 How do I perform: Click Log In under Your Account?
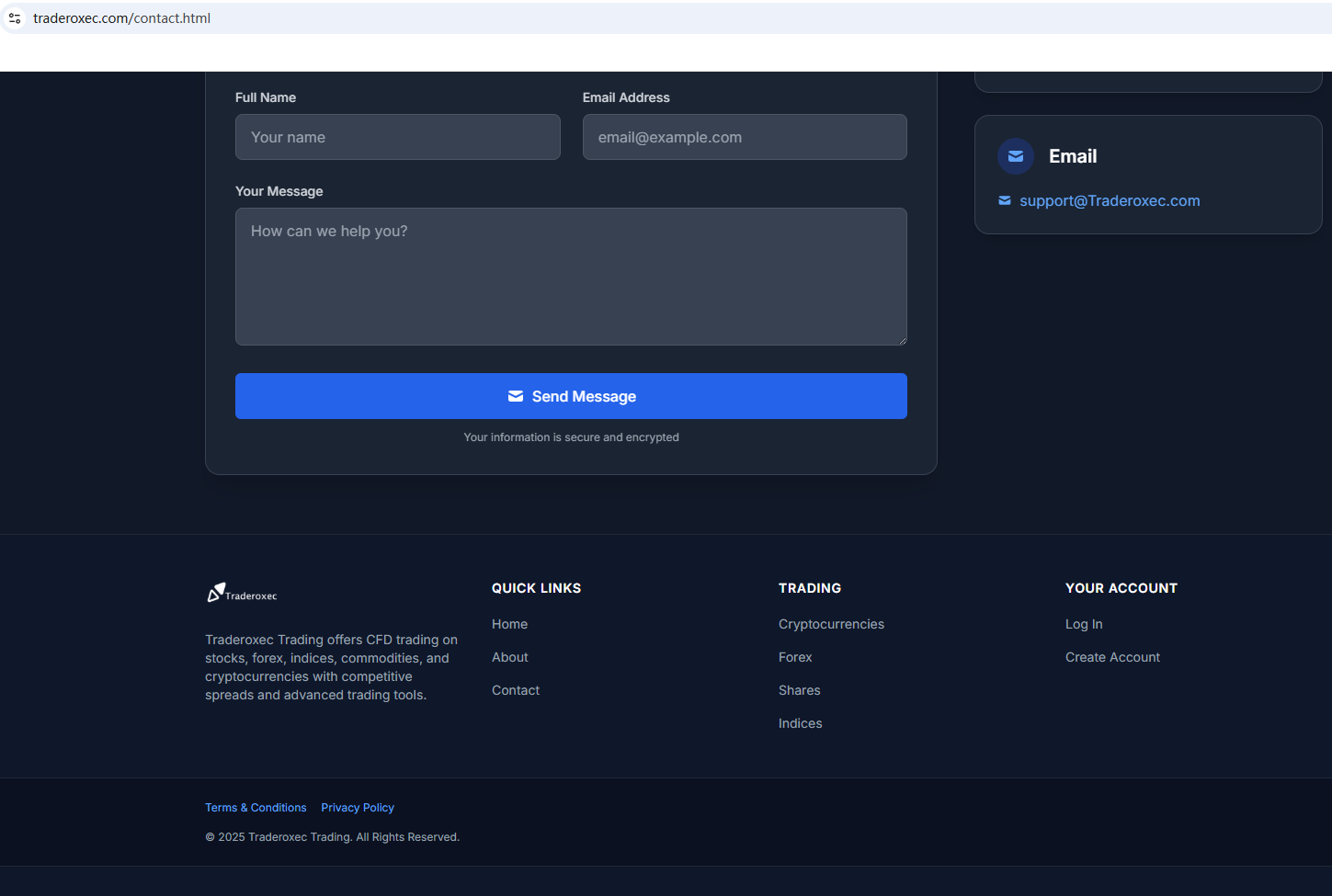tap(1083, 624)
